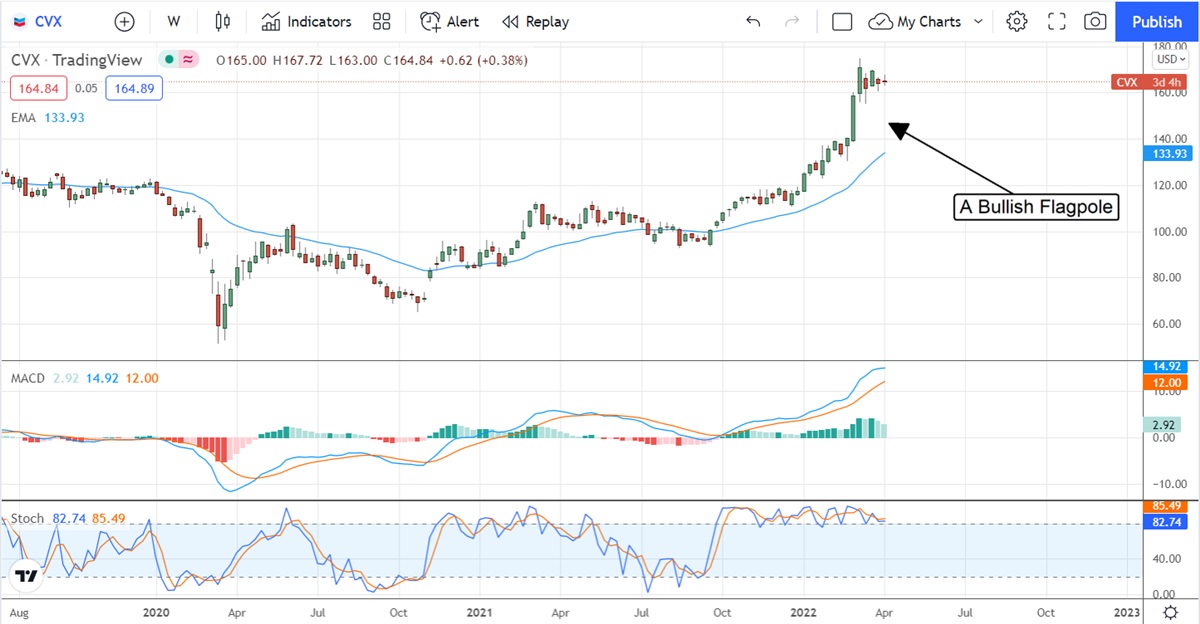
Task: Toggle the green market status indicator
Action: [x=170, y=60]
